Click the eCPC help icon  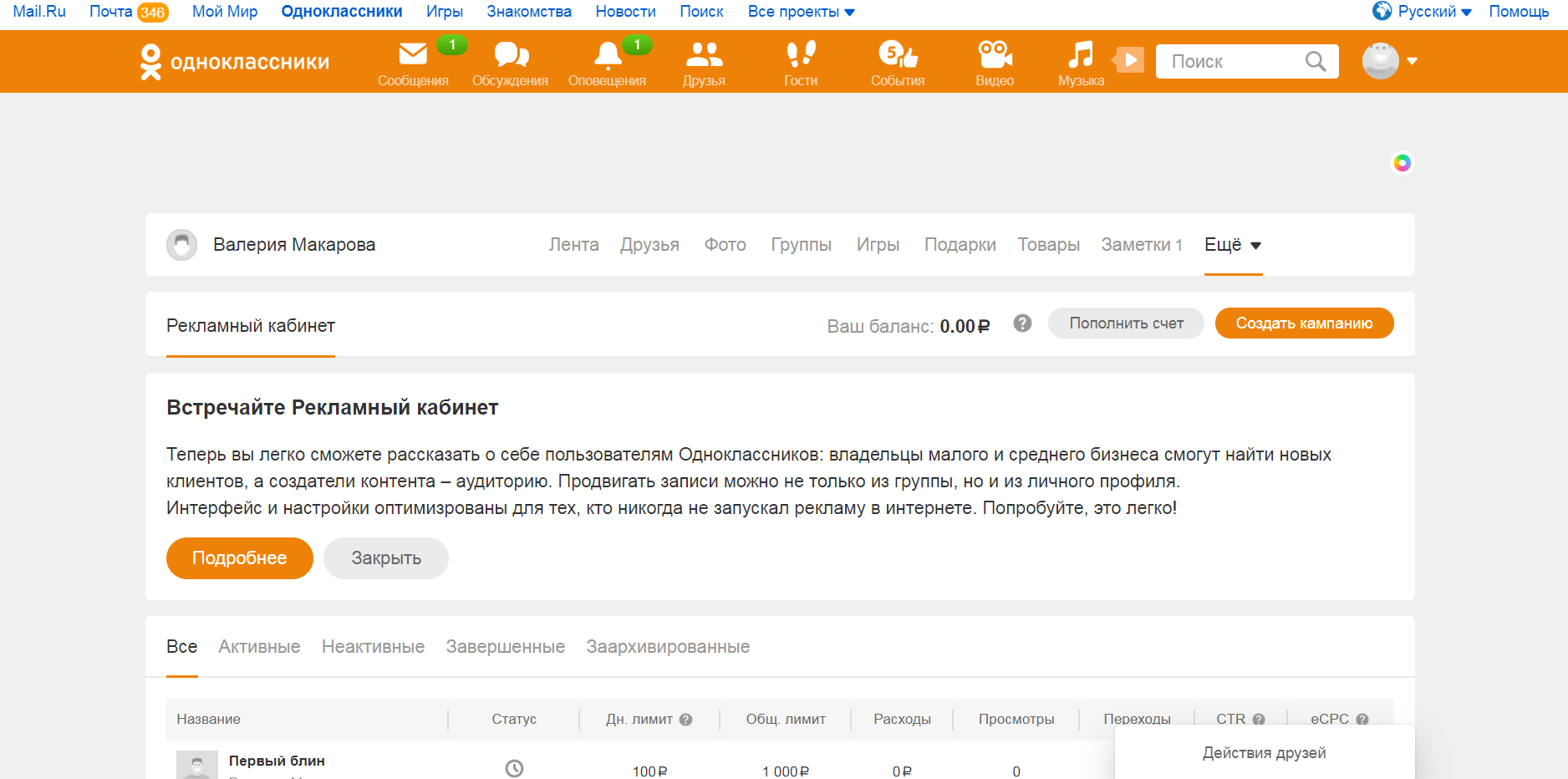[1362, 720]
